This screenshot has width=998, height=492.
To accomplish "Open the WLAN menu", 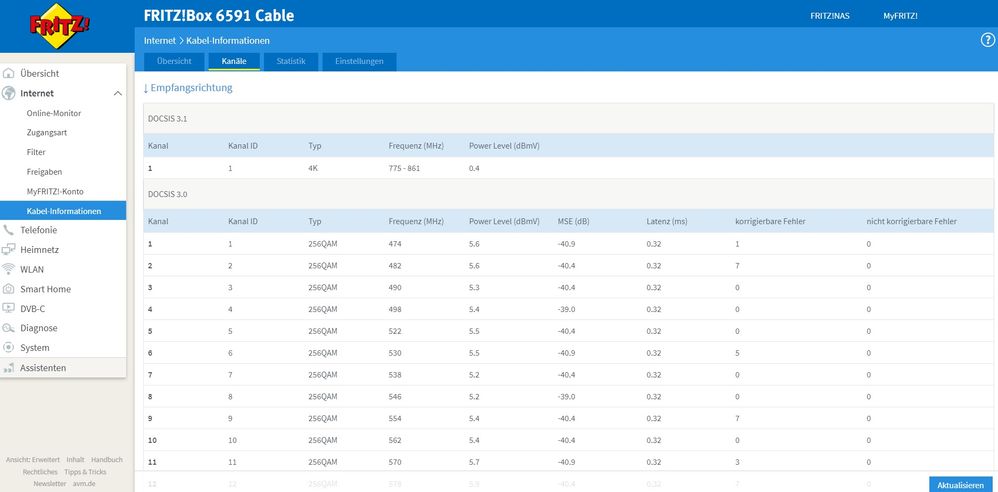I will tap(32, 269).
